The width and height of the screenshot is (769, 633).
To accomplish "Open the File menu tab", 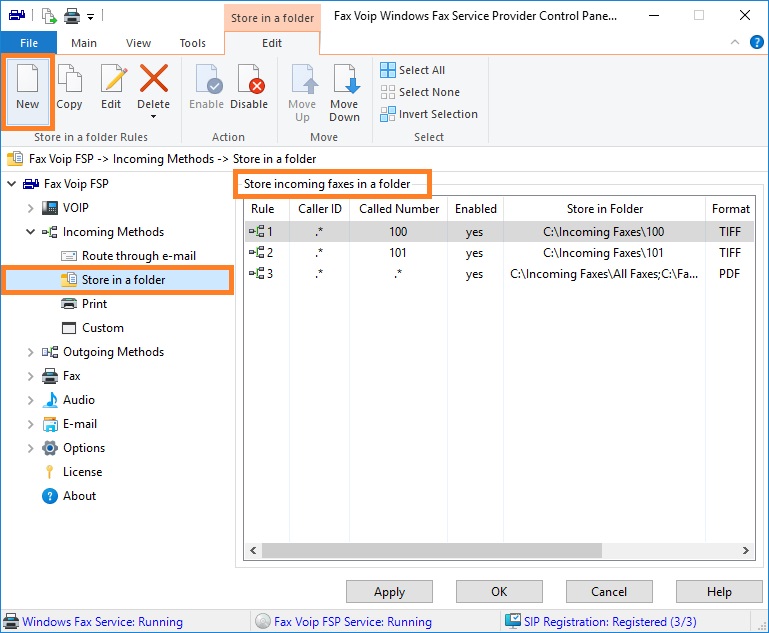I will click(x=28, y=43).
